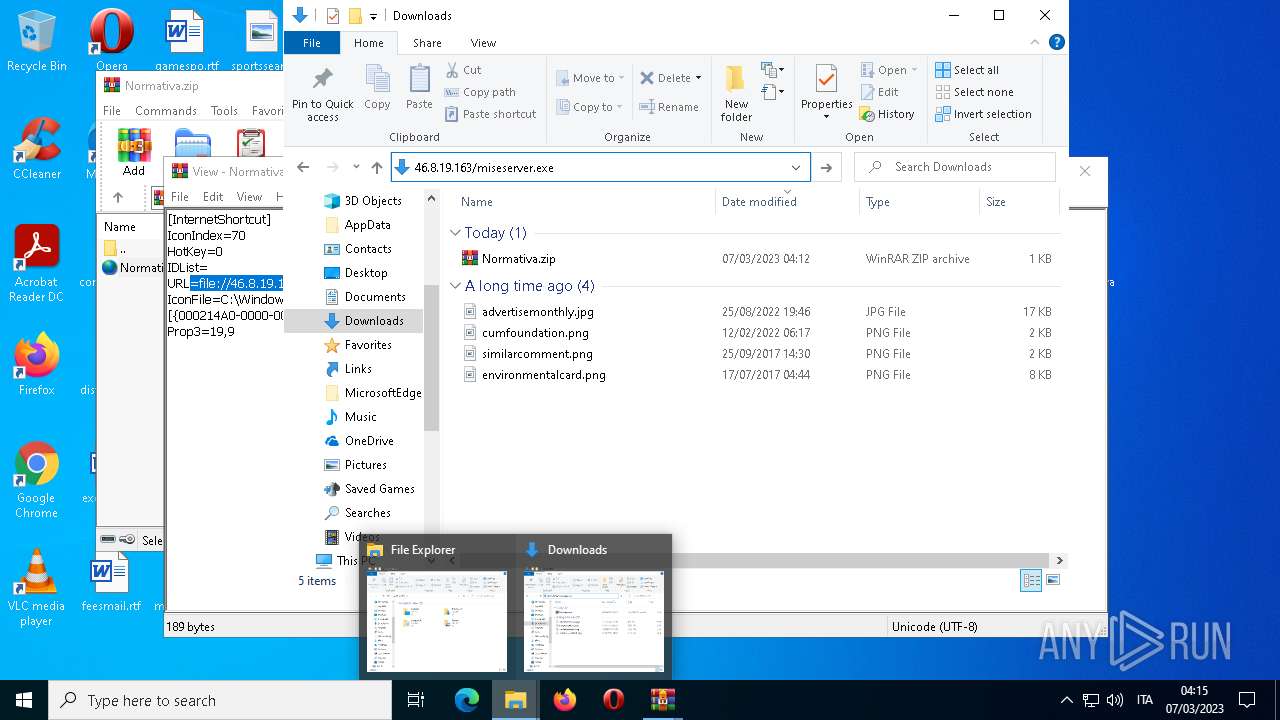The width and height of the screenshot is (1280, 720).
Task: Collapse the Today (1) group
Action: 456,233
